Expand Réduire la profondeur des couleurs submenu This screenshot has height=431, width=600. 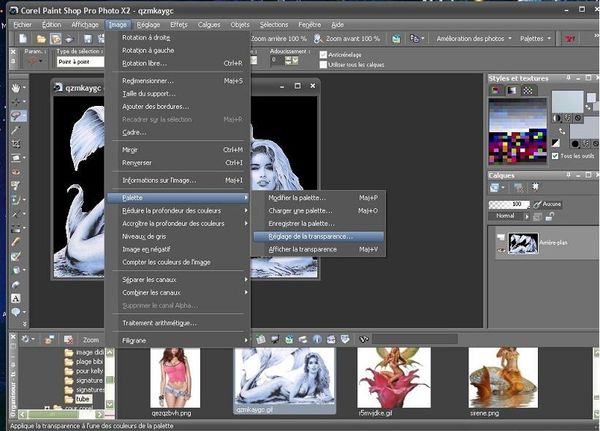pyautogui.click(x=179, y=211)
